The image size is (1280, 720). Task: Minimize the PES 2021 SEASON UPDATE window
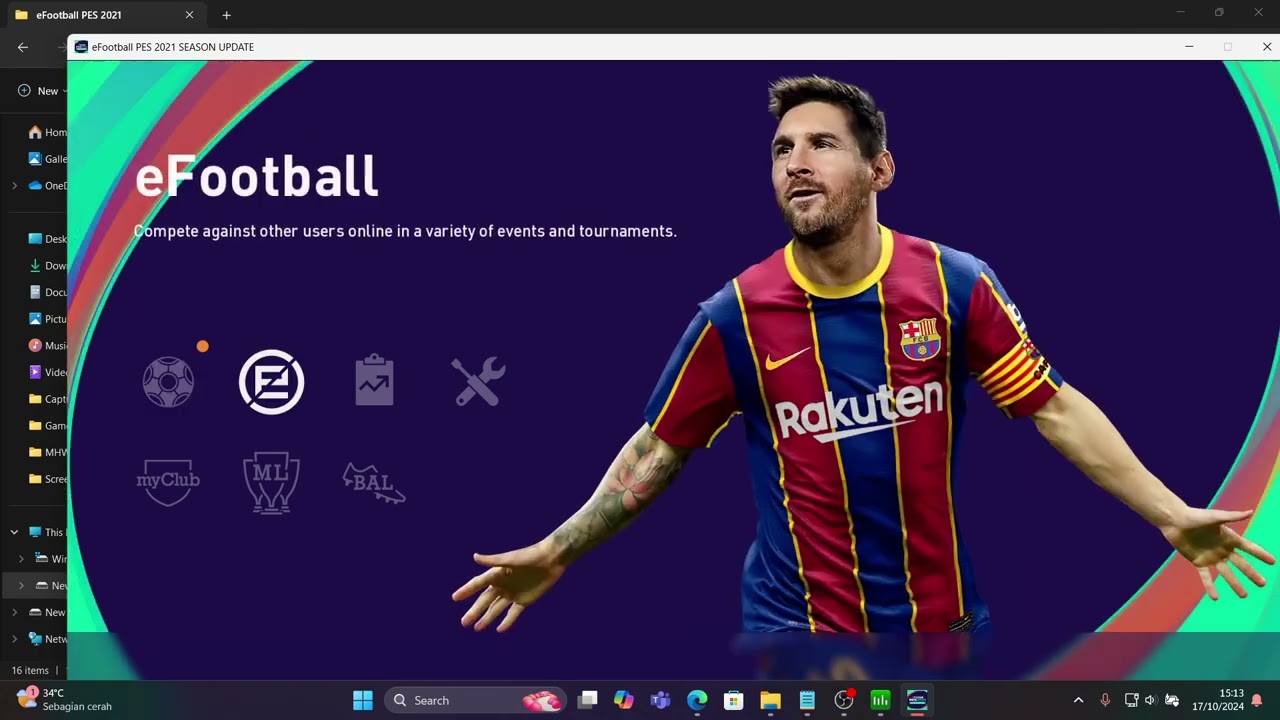pyautogui.click(x=1189, y=47)
